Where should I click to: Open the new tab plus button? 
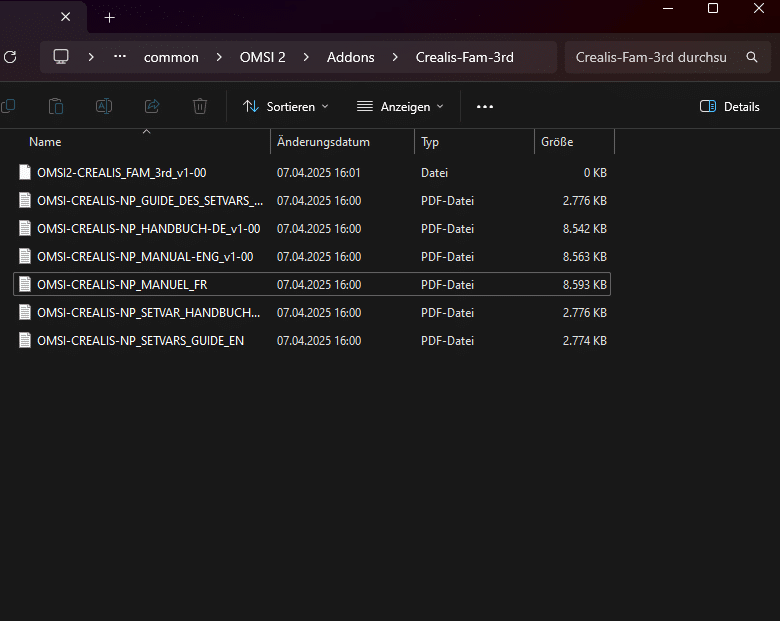[x=110, y=17]
